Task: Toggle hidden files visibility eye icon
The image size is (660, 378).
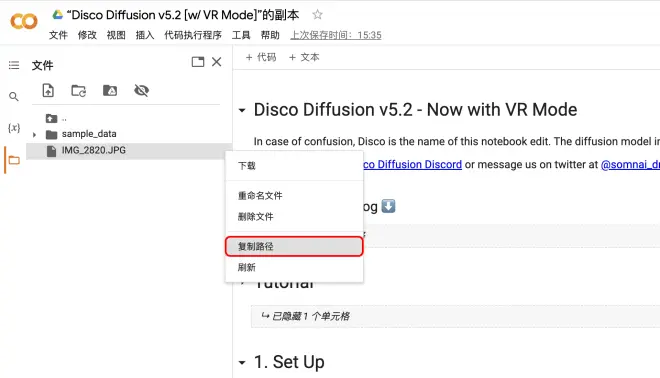Action: tap(141, 90)
